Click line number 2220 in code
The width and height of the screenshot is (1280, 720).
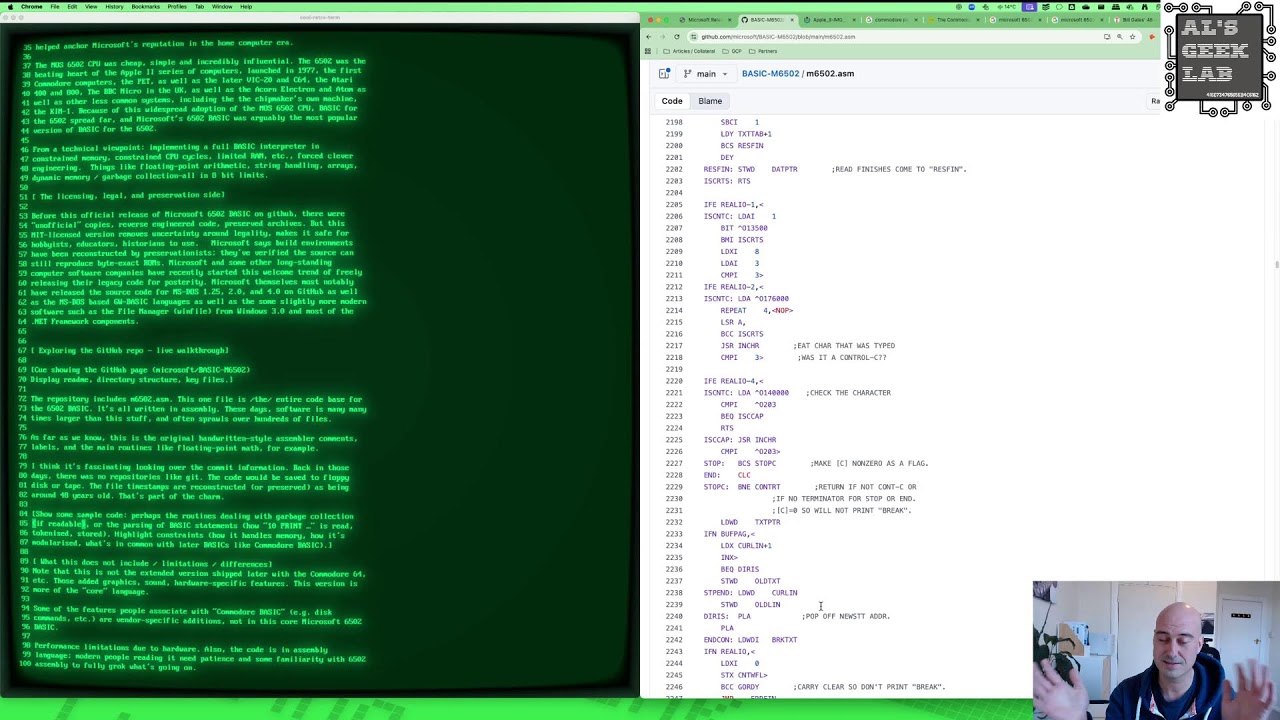(x=674, y=381)
